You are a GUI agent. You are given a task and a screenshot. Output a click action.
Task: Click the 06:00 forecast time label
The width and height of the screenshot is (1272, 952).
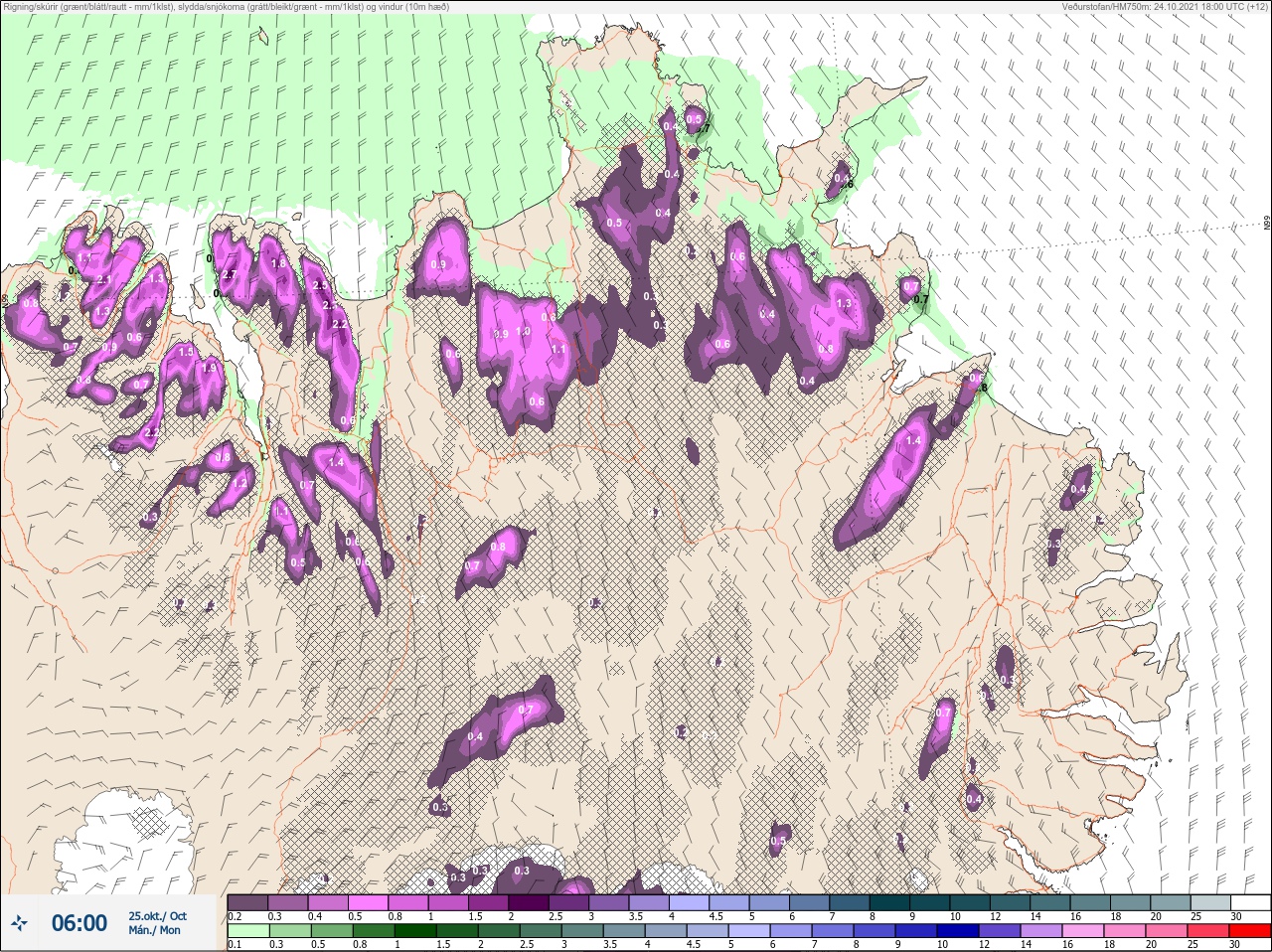[x=79, y=923]
